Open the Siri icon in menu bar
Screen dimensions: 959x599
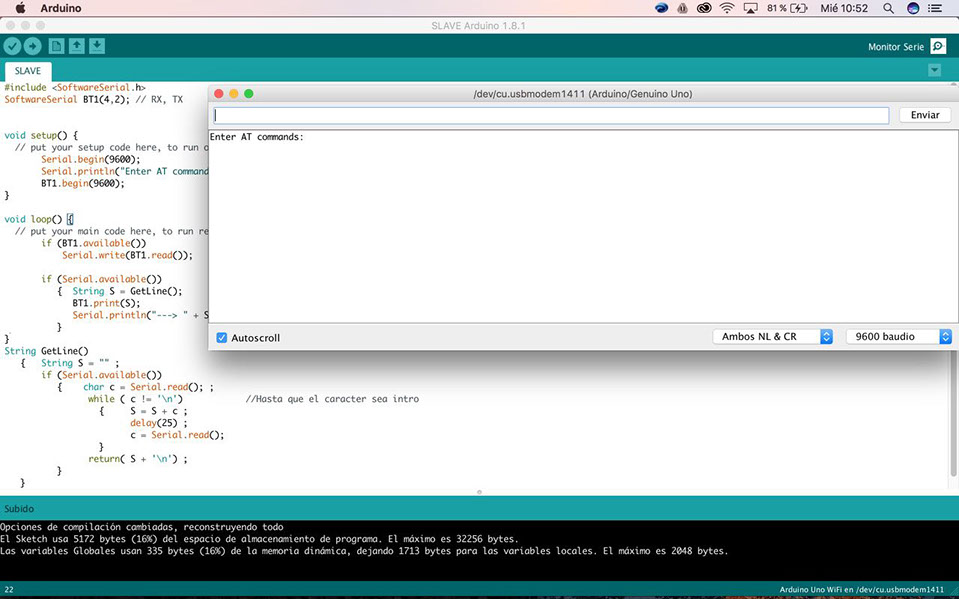(913, 8)
